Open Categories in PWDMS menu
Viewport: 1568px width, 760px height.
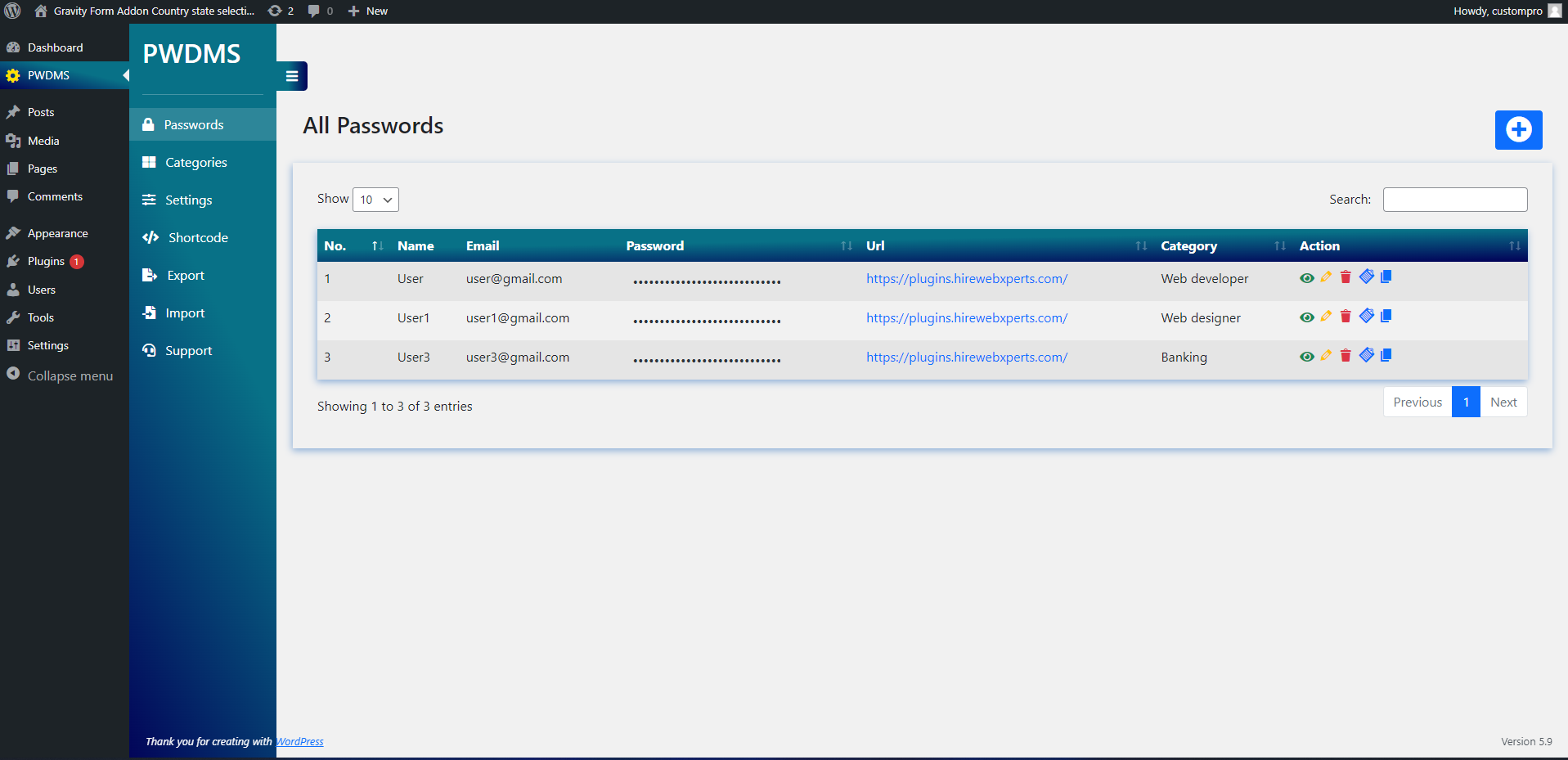[203, 162]
